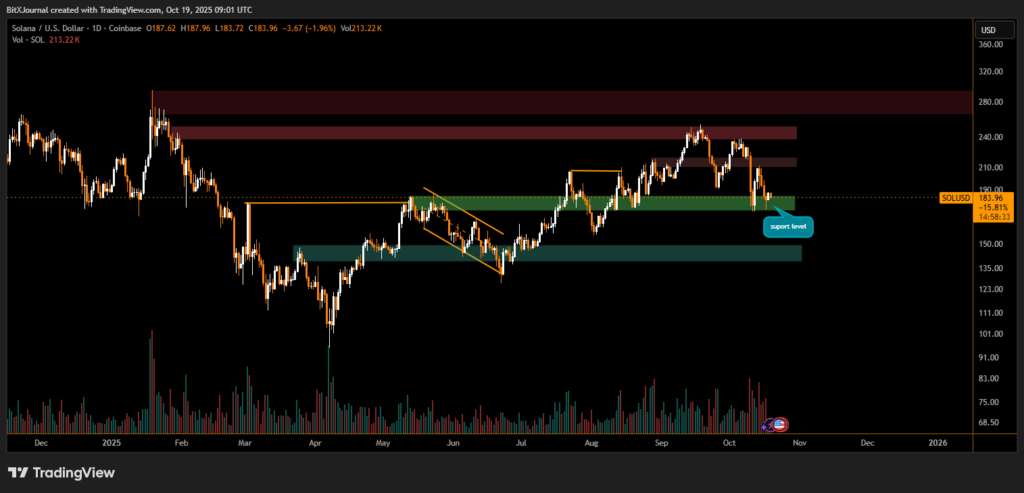Click the 2025 label on time axis

(x=110, y=441)
